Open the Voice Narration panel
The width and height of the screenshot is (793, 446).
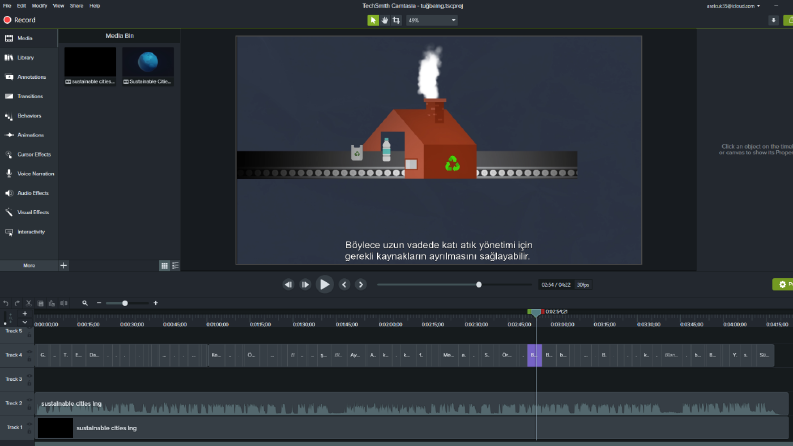click(35, 173)
